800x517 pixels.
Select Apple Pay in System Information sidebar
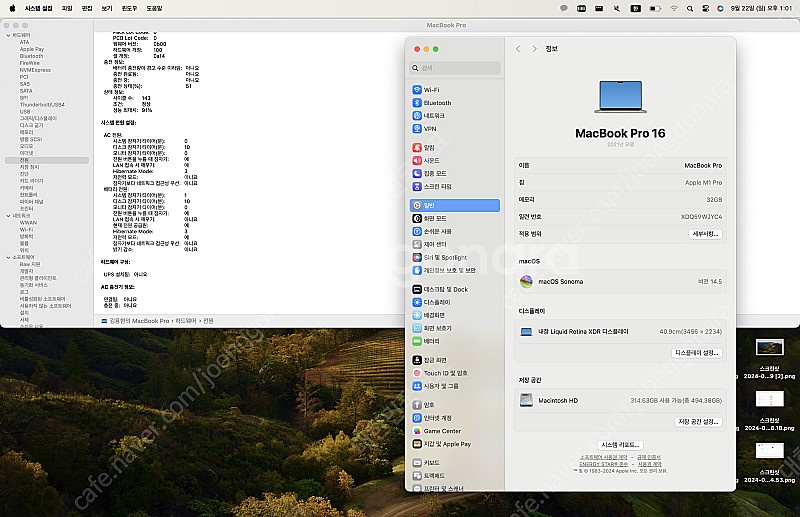click(32, 49)
